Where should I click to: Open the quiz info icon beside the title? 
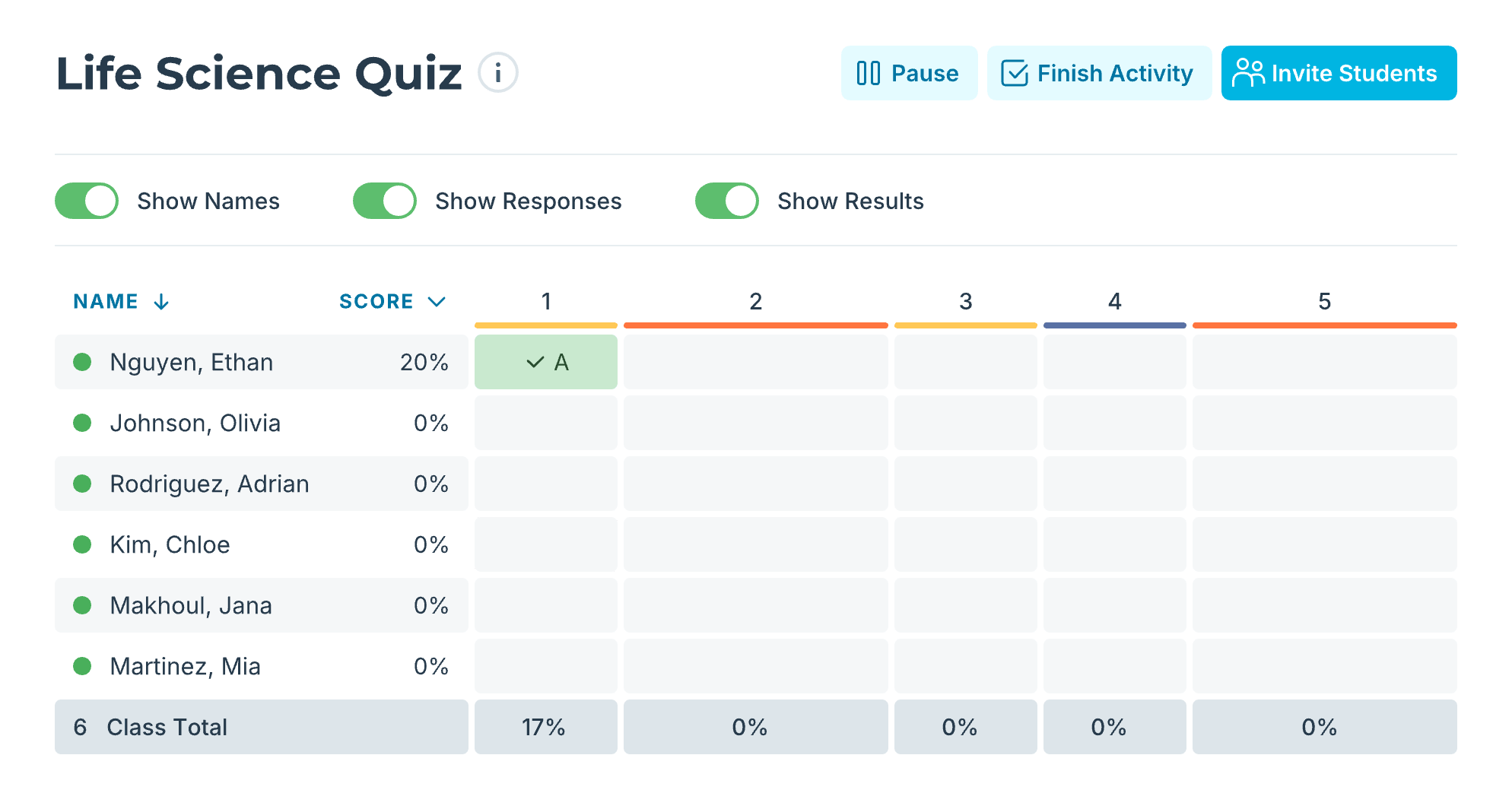click(498, 72)
